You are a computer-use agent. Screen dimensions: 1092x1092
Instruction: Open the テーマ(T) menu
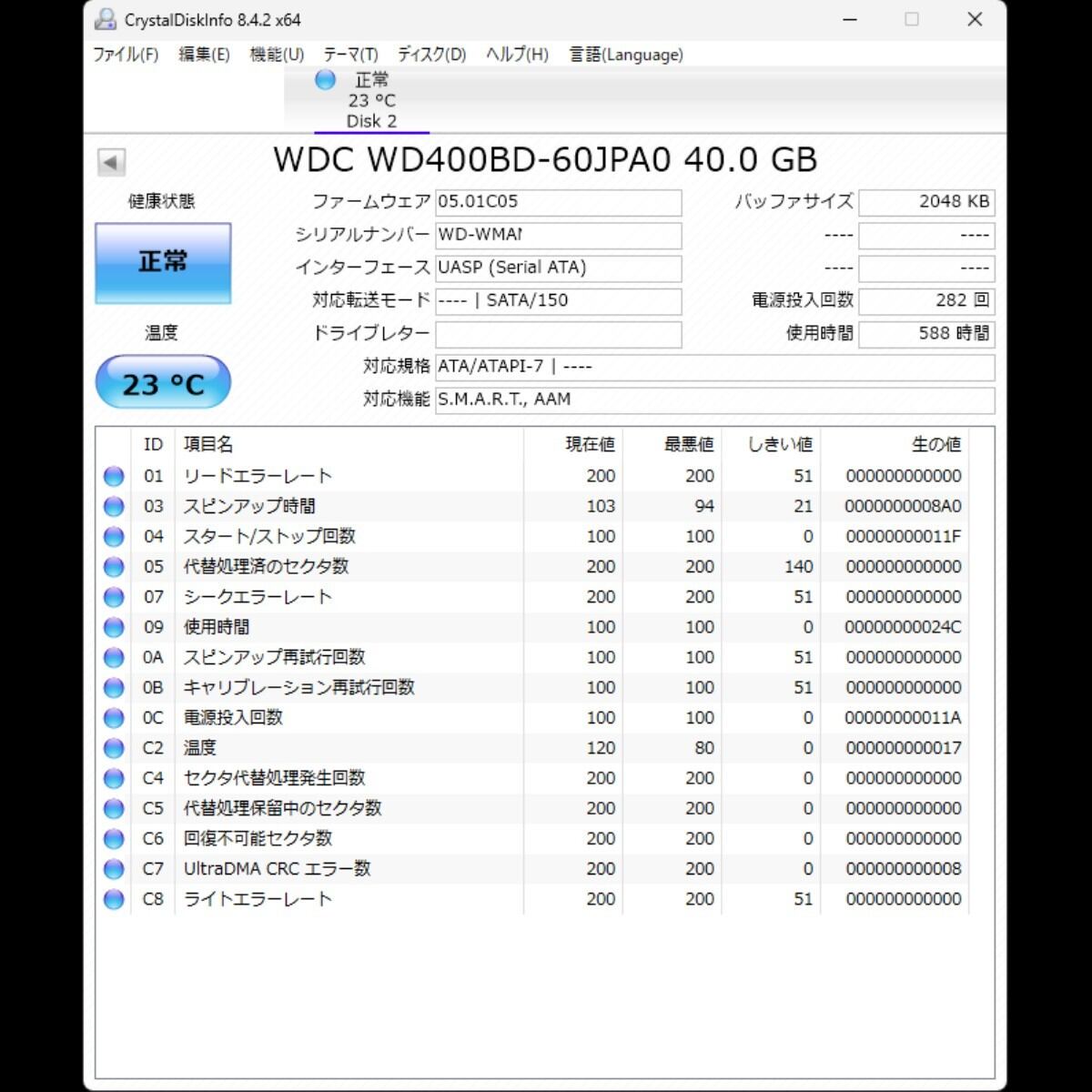point(350,55)
